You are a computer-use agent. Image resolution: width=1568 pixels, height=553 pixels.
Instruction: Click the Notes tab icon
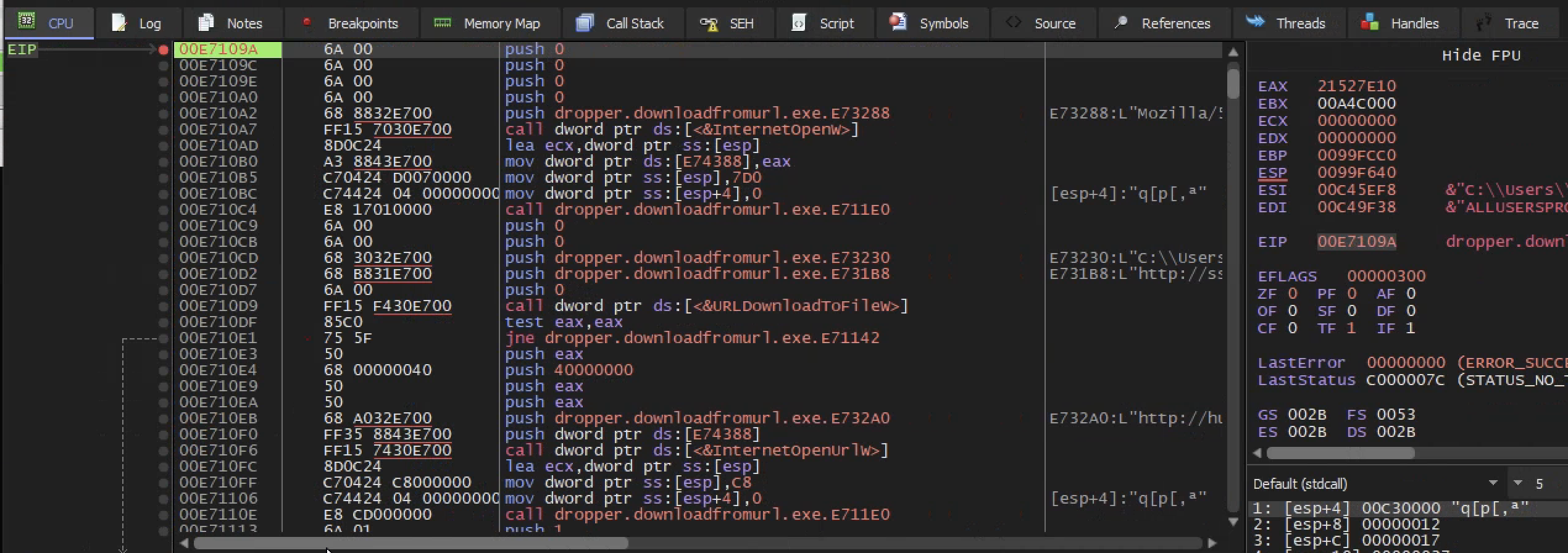coord(206,22)
